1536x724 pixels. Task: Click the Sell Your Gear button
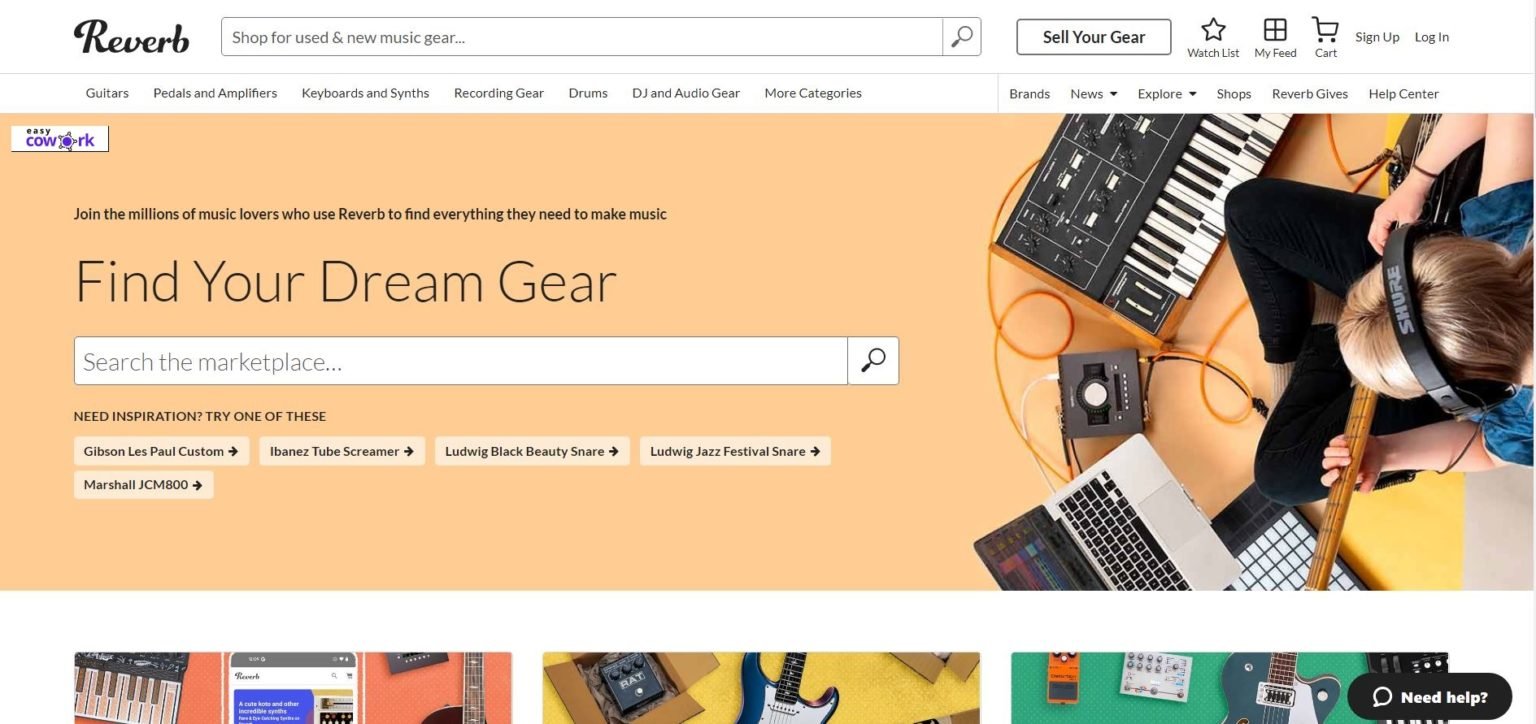pos(1093,36)
